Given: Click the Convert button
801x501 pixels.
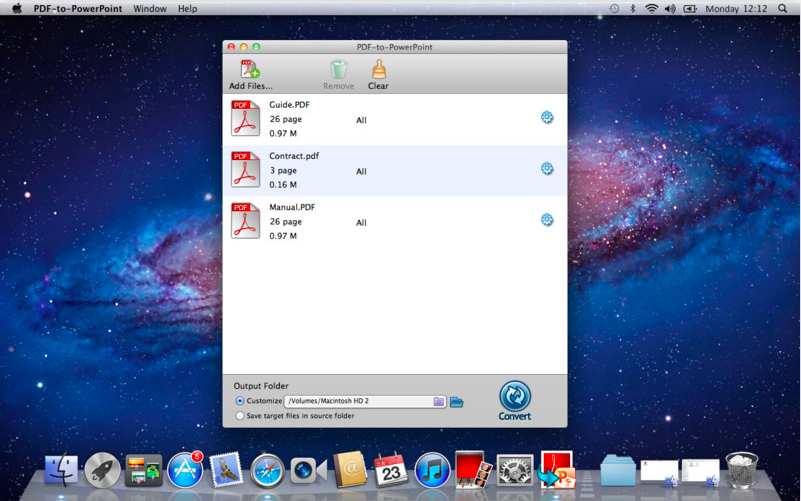Looking at the screenshot, I should pyautogui.click(x=515, y=400).
